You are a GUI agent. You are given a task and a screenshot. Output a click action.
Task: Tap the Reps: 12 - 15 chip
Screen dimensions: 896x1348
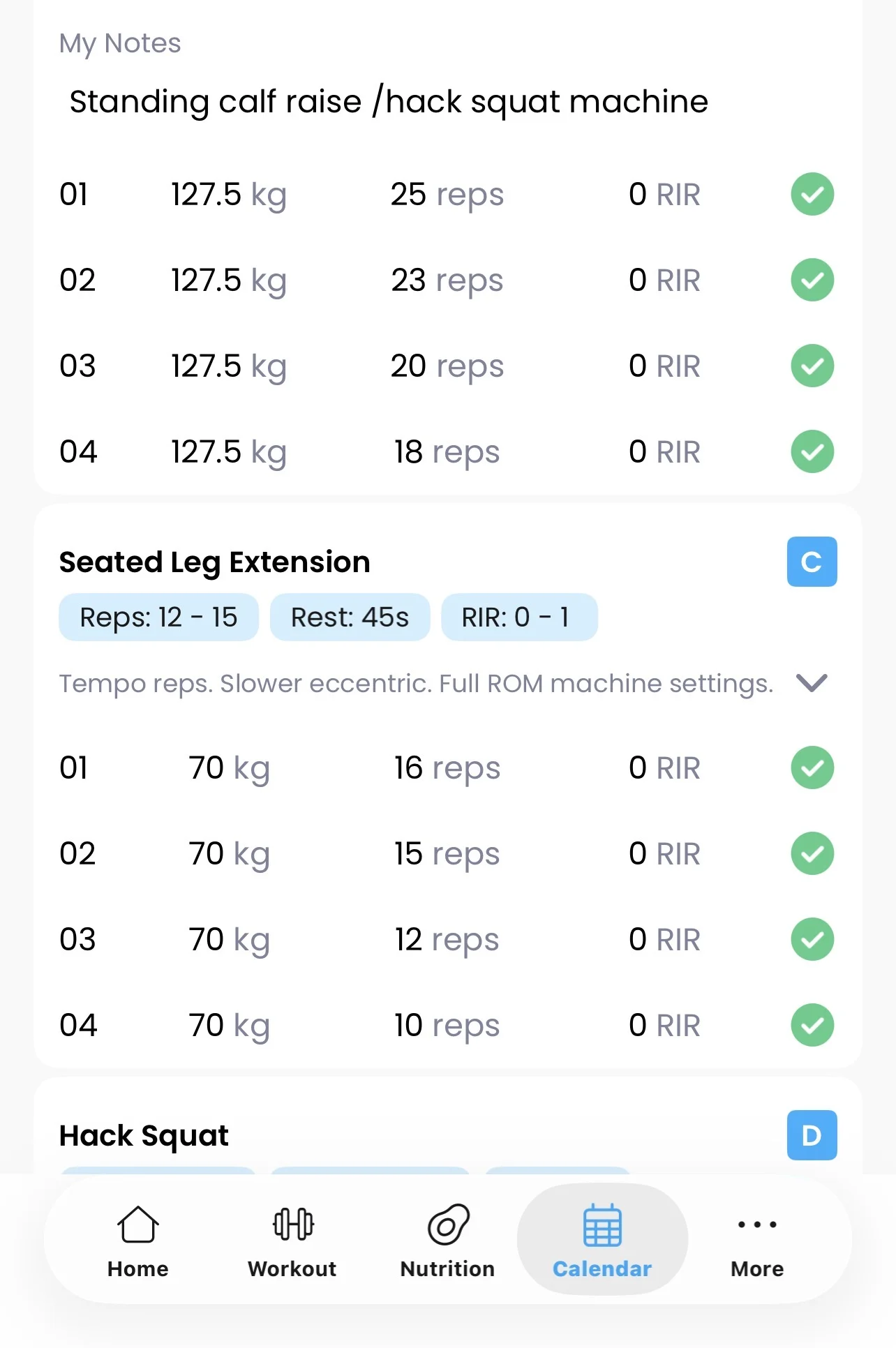[x=158, y=617]
